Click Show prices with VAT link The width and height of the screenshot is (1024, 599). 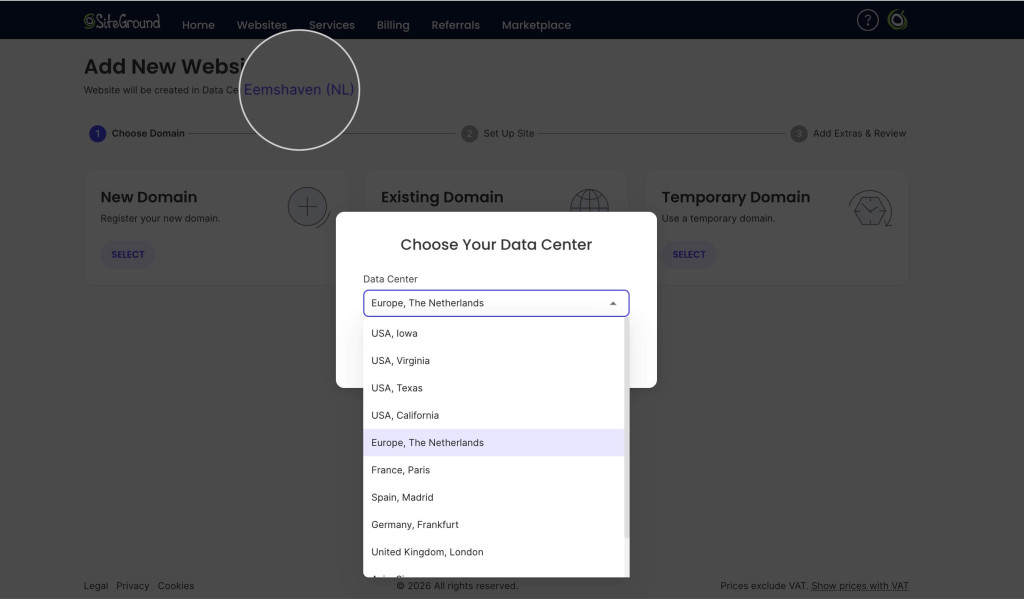click(859, 586)
